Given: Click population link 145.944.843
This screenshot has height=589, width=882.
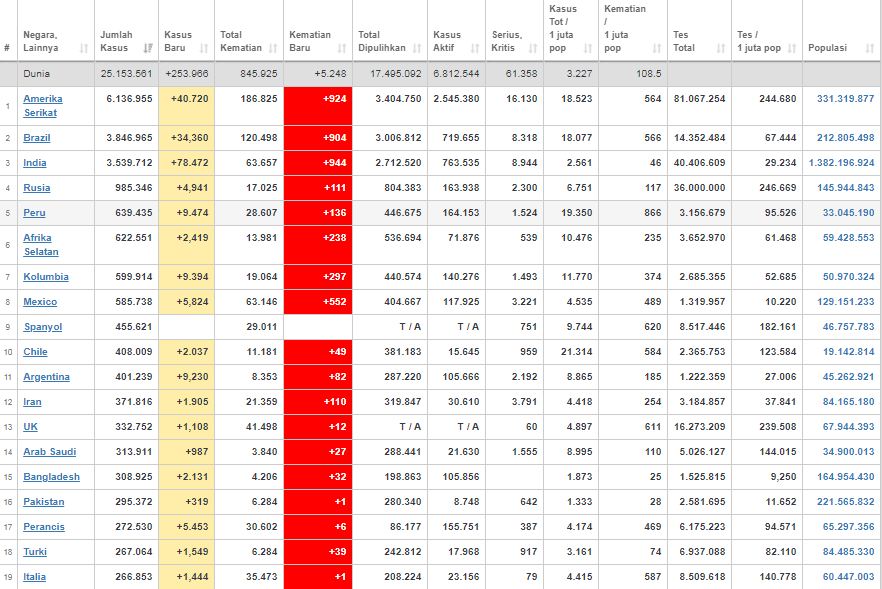Looking at the screenshot, I should tap(845, 188).
